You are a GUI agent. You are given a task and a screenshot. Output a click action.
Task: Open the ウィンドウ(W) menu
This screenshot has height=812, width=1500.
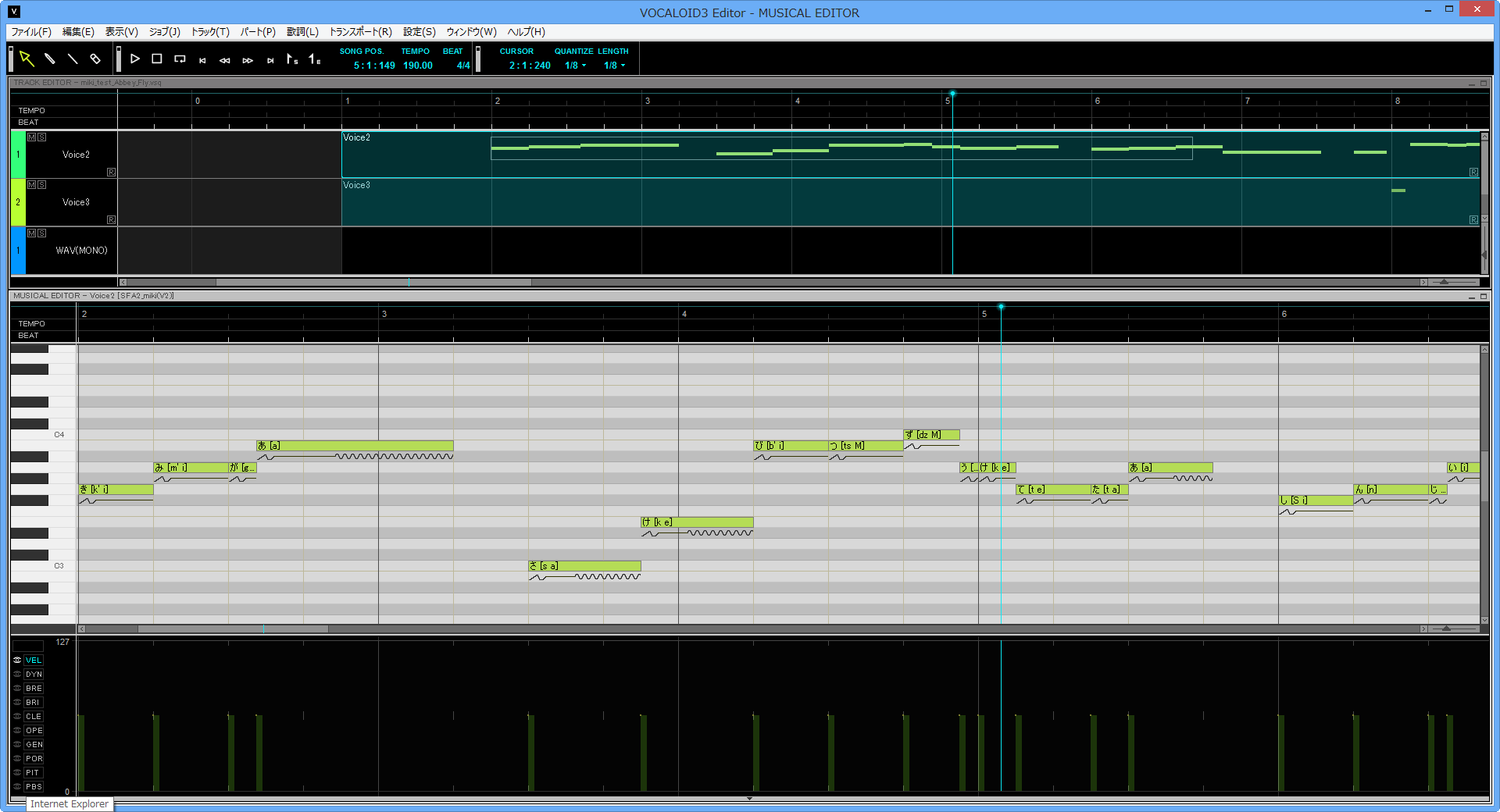coord(472,32)
